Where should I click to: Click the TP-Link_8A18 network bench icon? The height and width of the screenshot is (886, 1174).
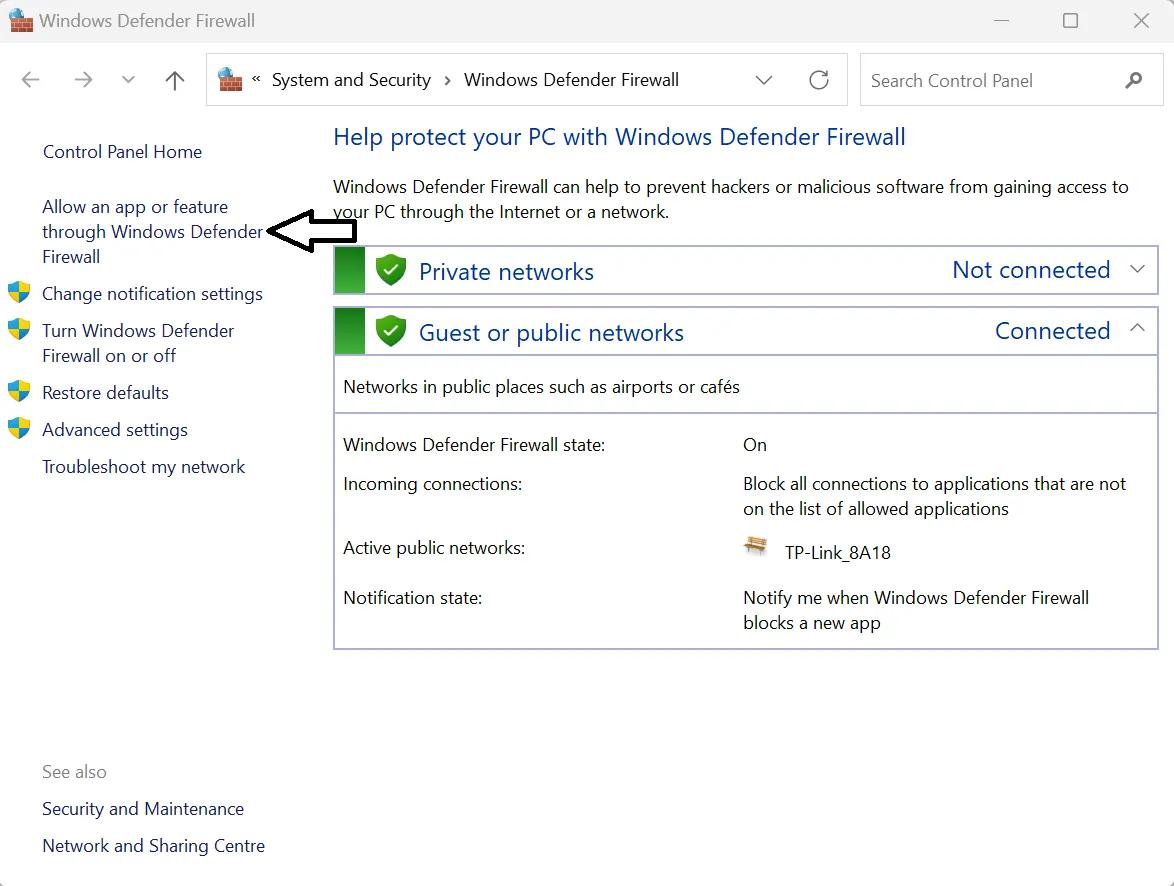[756, 546]
